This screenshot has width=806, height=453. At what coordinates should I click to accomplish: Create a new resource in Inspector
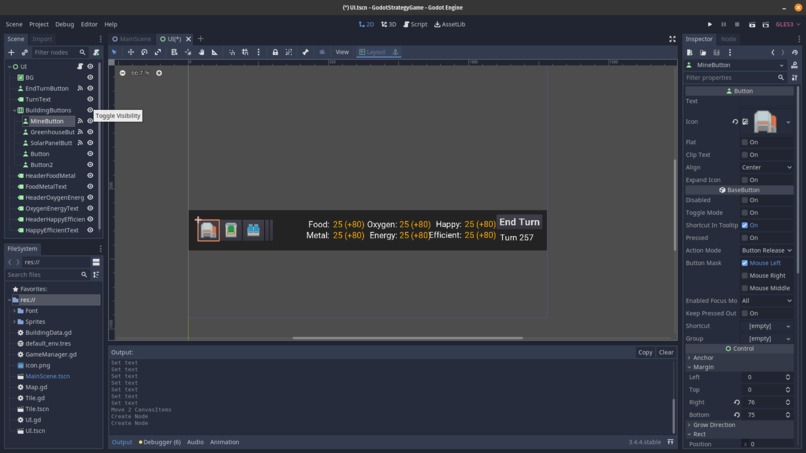pos(690,52)
